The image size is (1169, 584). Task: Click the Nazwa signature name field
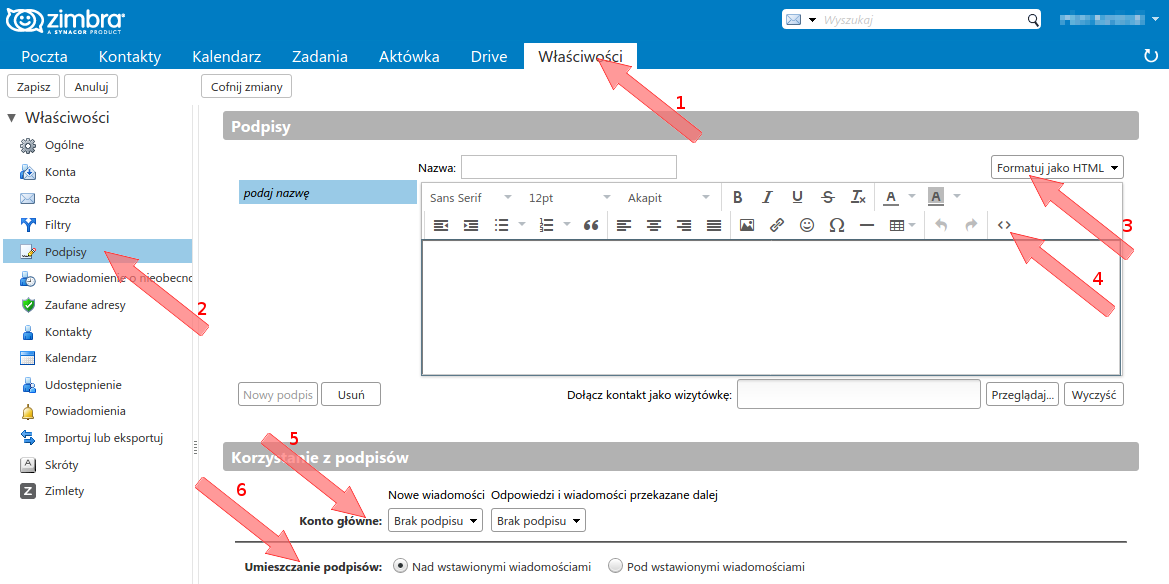coord(568,167)
